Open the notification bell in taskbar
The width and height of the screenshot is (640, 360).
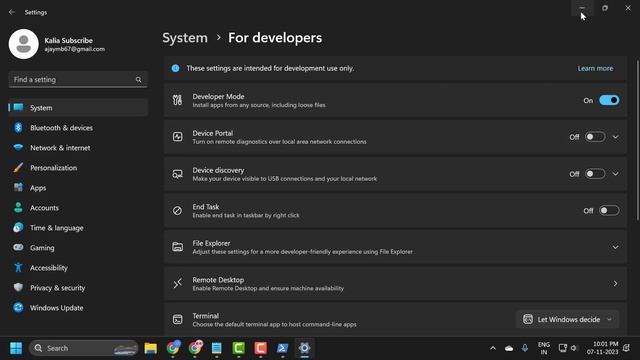tap(627, 348)
